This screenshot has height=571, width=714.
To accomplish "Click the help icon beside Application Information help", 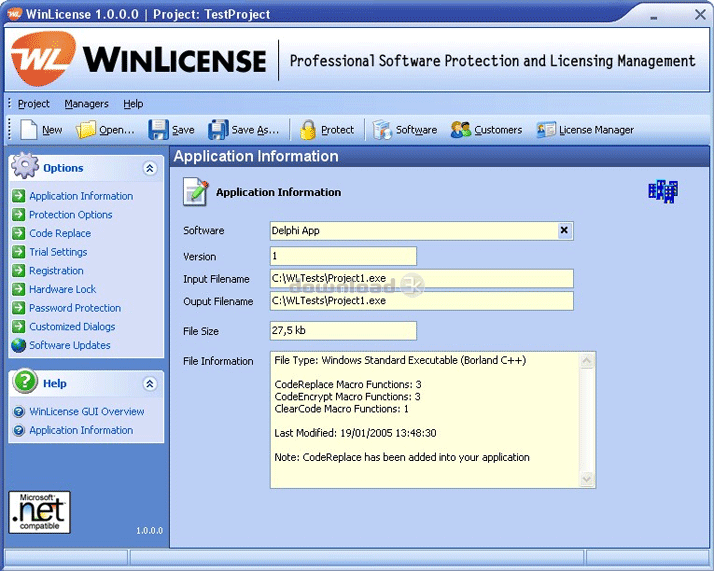I will [x=19, y=430].
